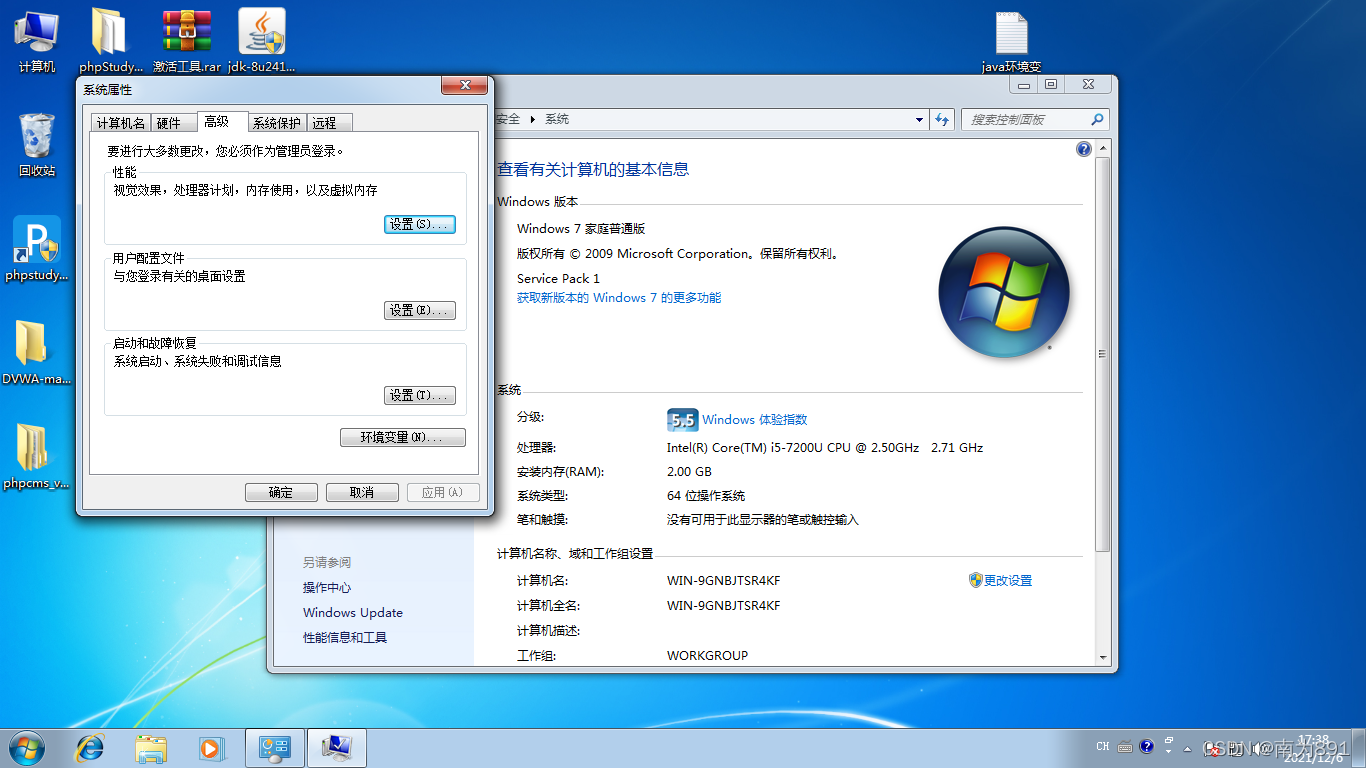Screen dimensions: 1366x768
Task: Click the CH language indicator
Action: (x=1103, y=747)
